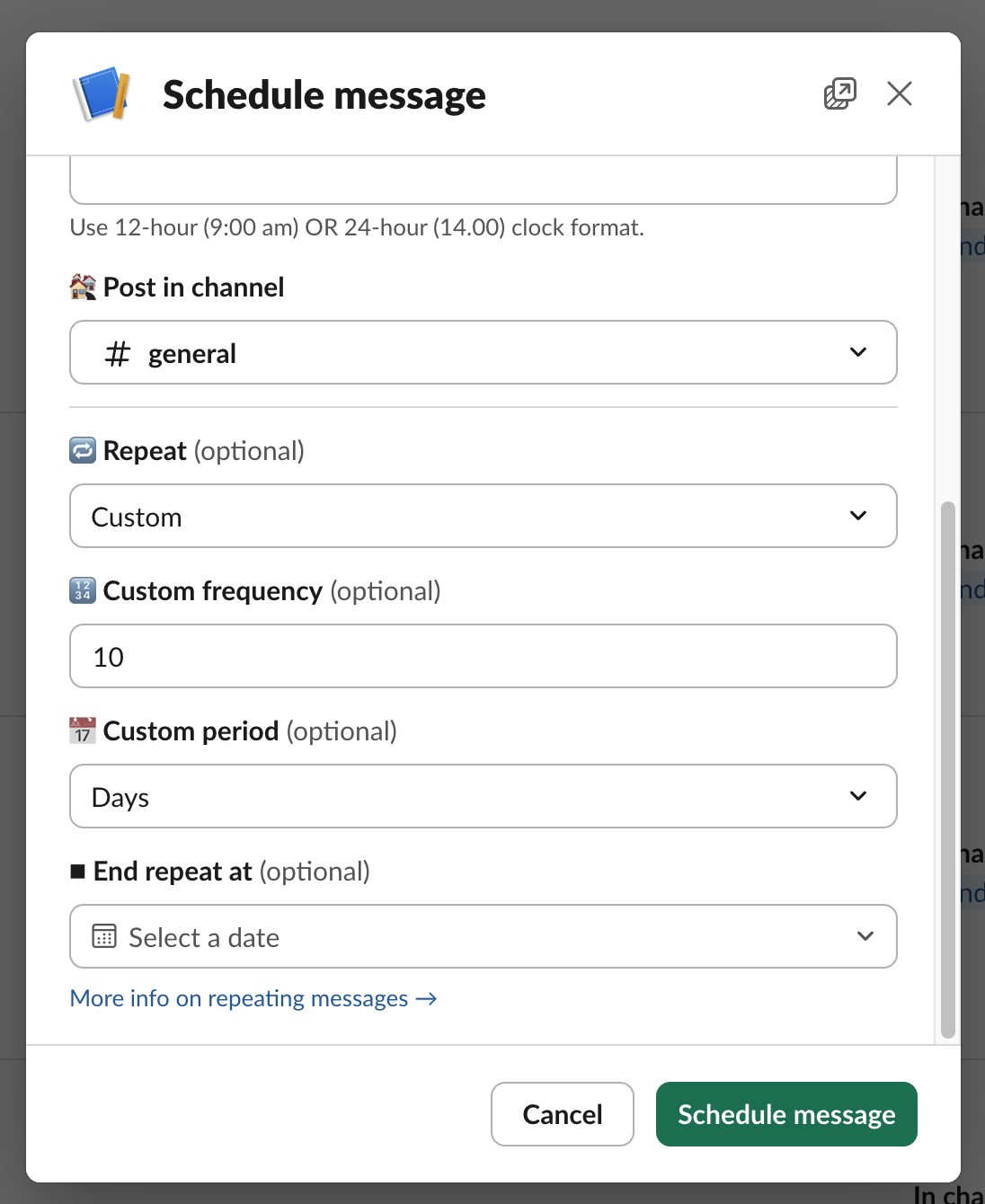Click the calendar 17 emoji icon
This screenshot has width=985, height=1204.
click(x=83, y=730)
